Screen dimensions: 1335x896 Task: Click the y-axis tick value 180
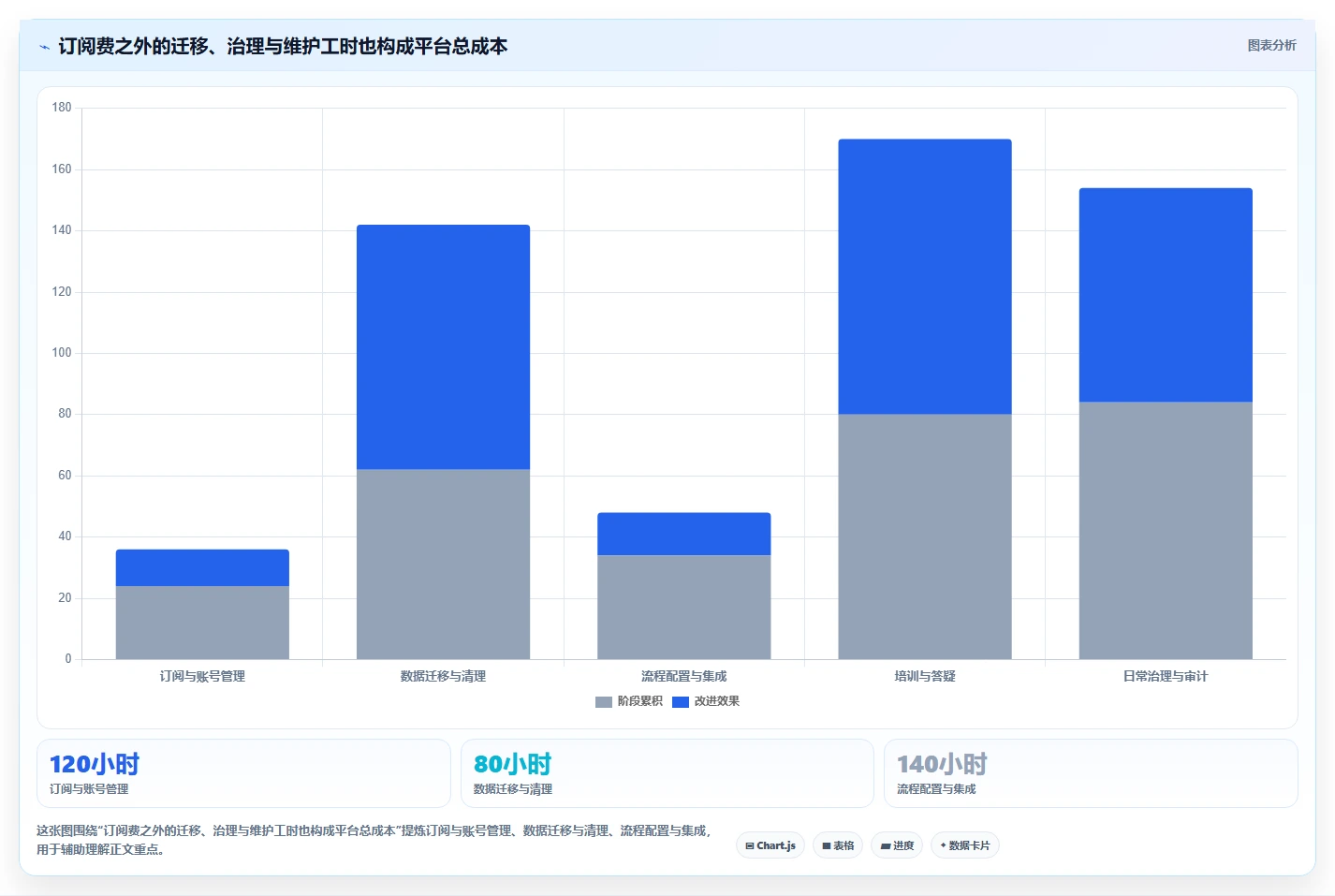(x=62, y=108)
